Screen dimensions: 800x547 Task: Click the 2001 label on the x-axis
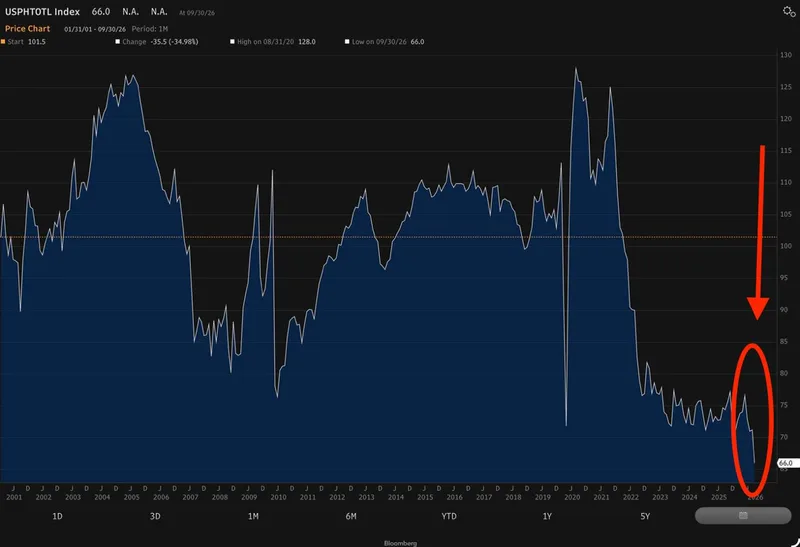(x=14, y=497)
